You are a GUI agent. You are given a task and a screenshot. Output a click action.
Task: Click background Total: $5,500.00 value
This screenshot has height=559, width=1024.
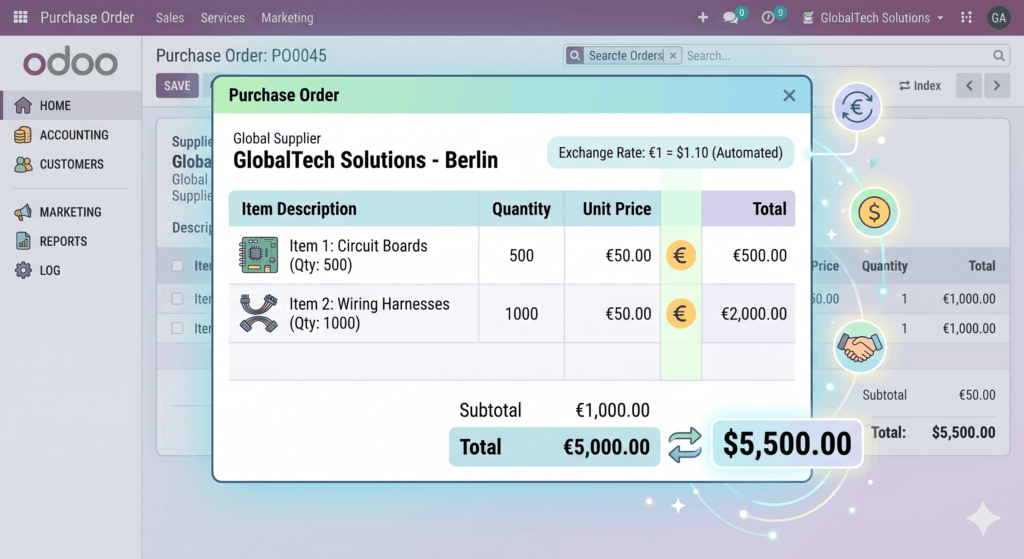963,432
